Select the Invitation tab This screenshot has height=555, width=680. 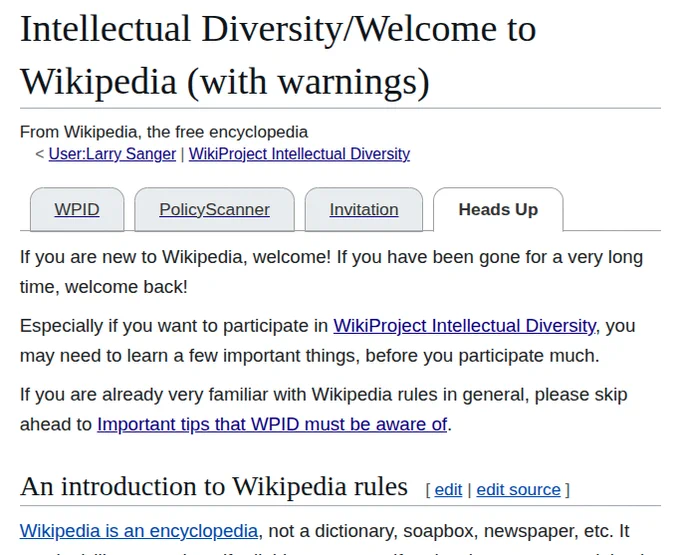tap(364, 209)
